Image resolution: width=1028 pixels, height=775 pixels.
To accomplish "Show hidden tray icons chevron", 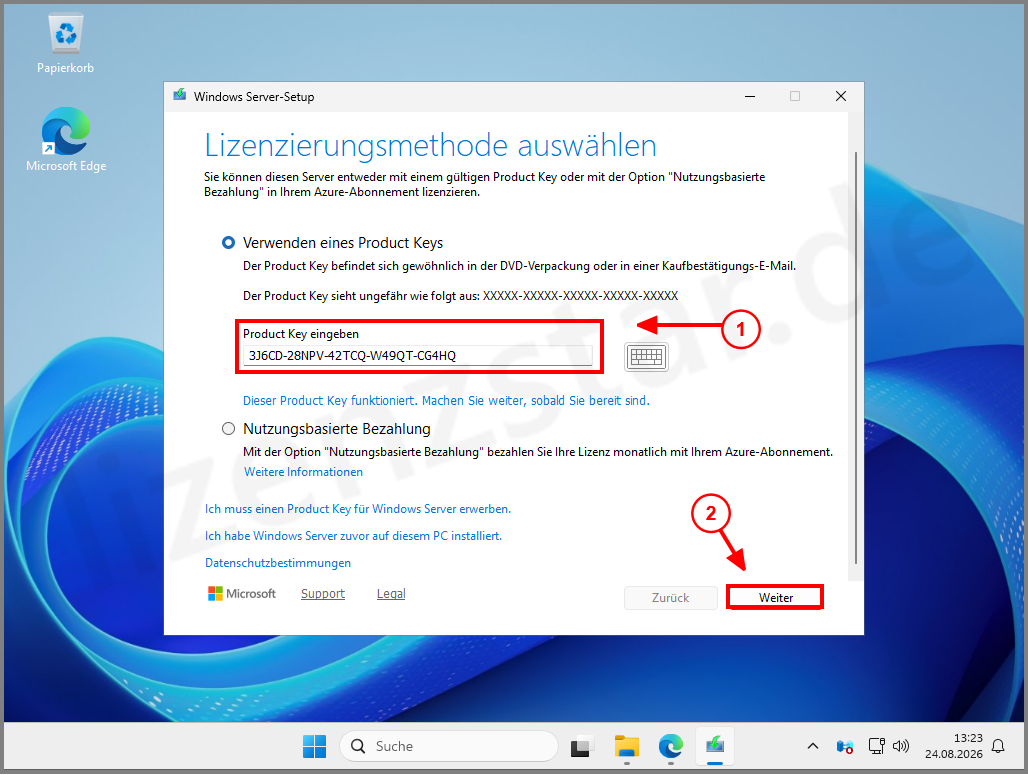I will click(812, 746).
